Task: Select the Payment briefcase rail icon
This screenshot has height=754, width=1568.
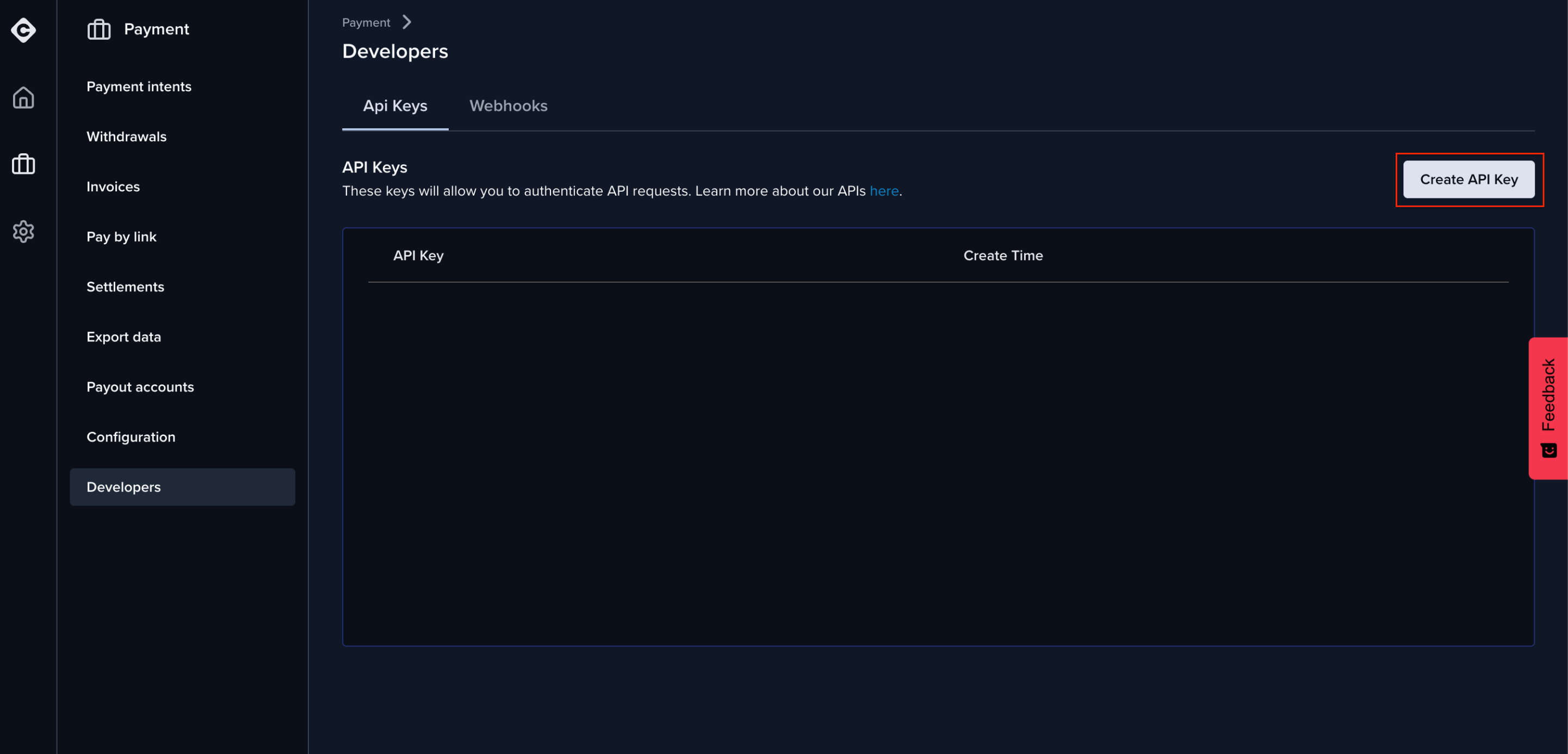Action: coord(23,164)
